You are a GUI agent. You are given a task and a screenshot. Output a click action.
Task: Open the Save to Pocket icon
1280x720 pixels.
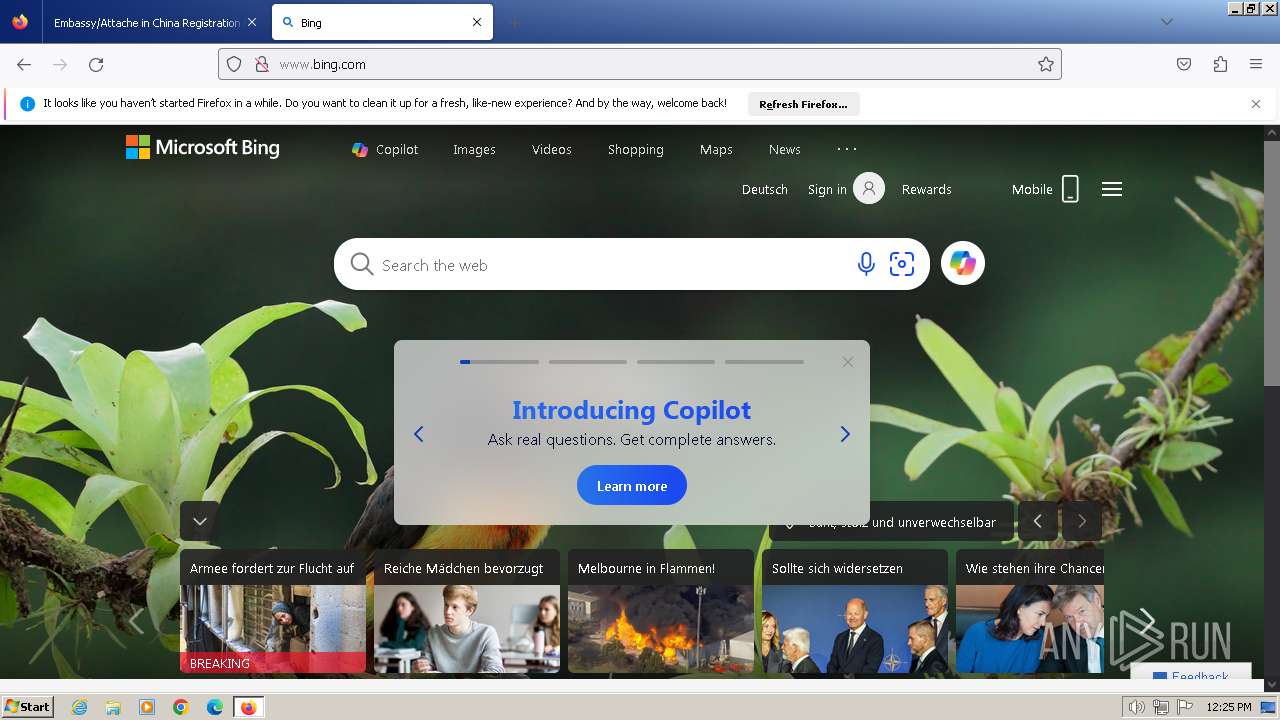coord(1184,64)
